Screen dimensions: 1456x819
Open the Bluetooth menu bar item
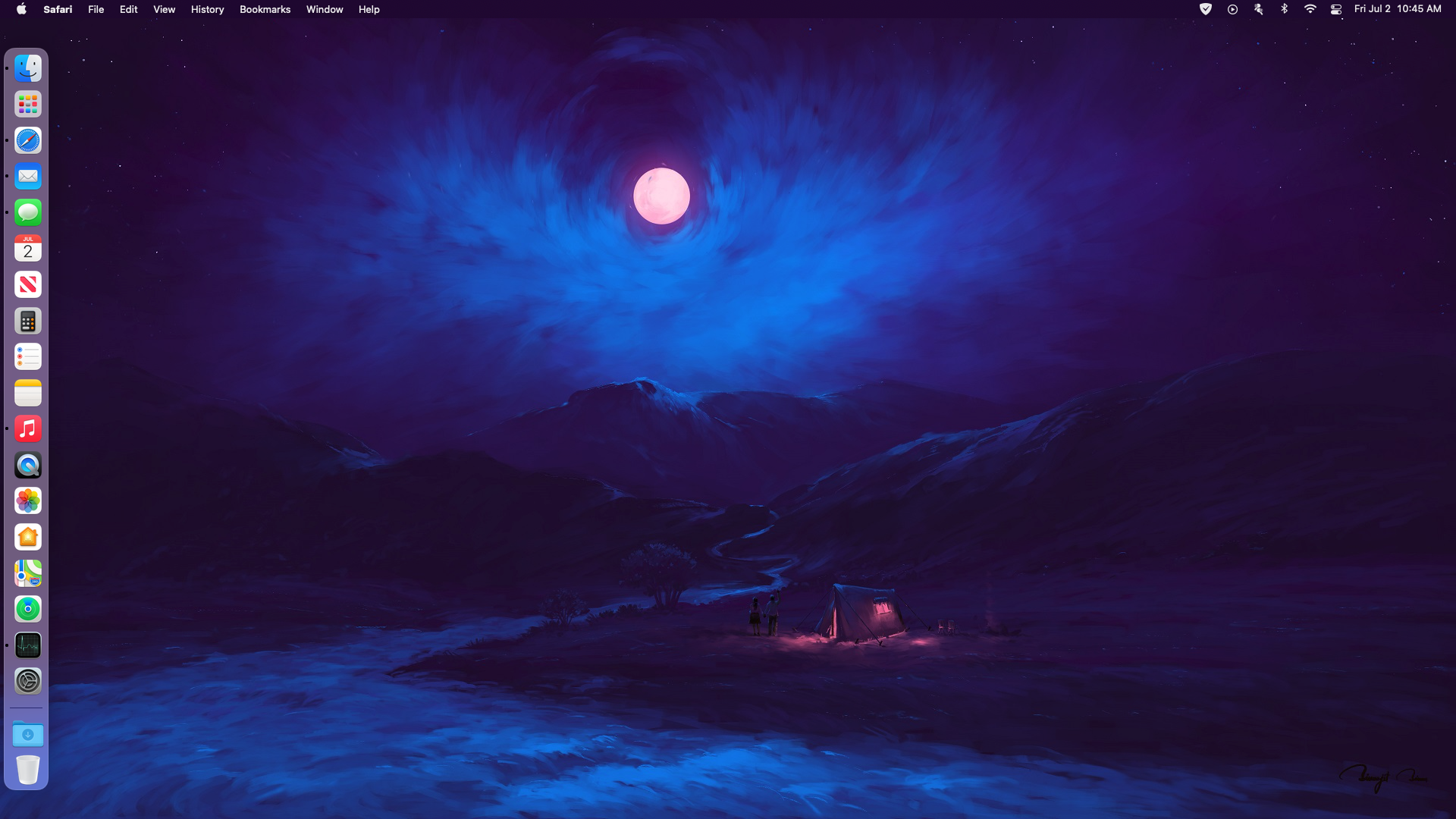coord(1284,9)
